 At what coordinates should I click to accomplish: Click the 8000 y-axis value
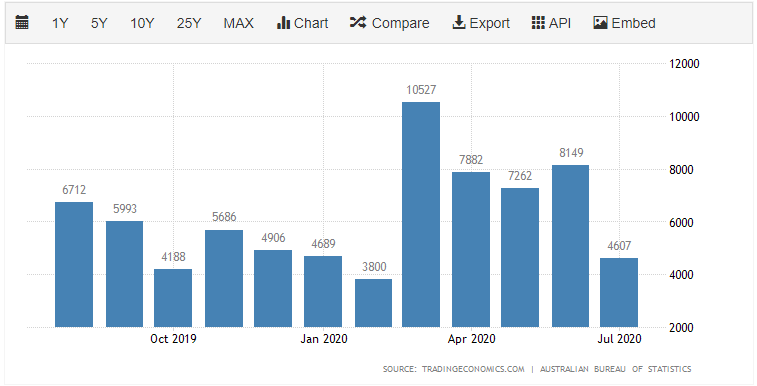681,170
